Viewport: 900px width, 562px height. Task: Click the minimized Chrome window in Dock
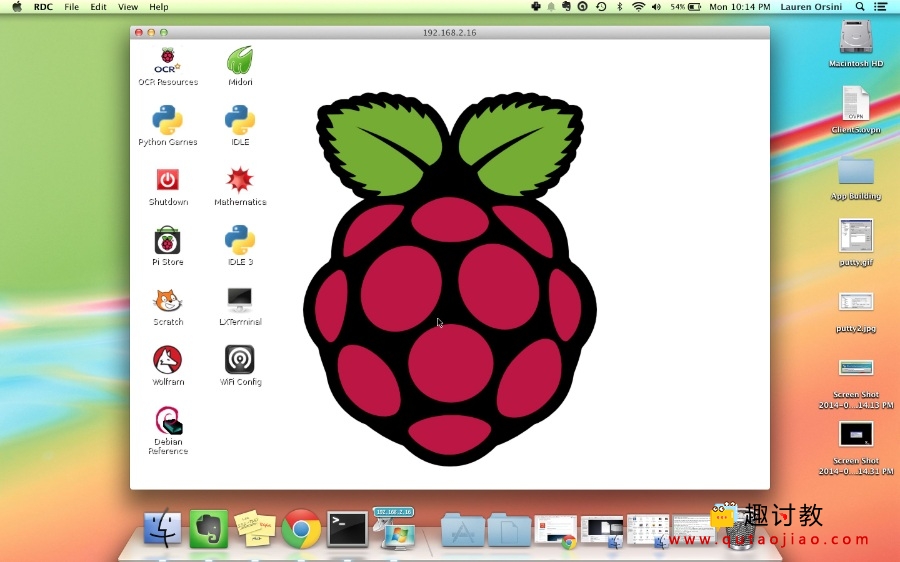point(556,531)
